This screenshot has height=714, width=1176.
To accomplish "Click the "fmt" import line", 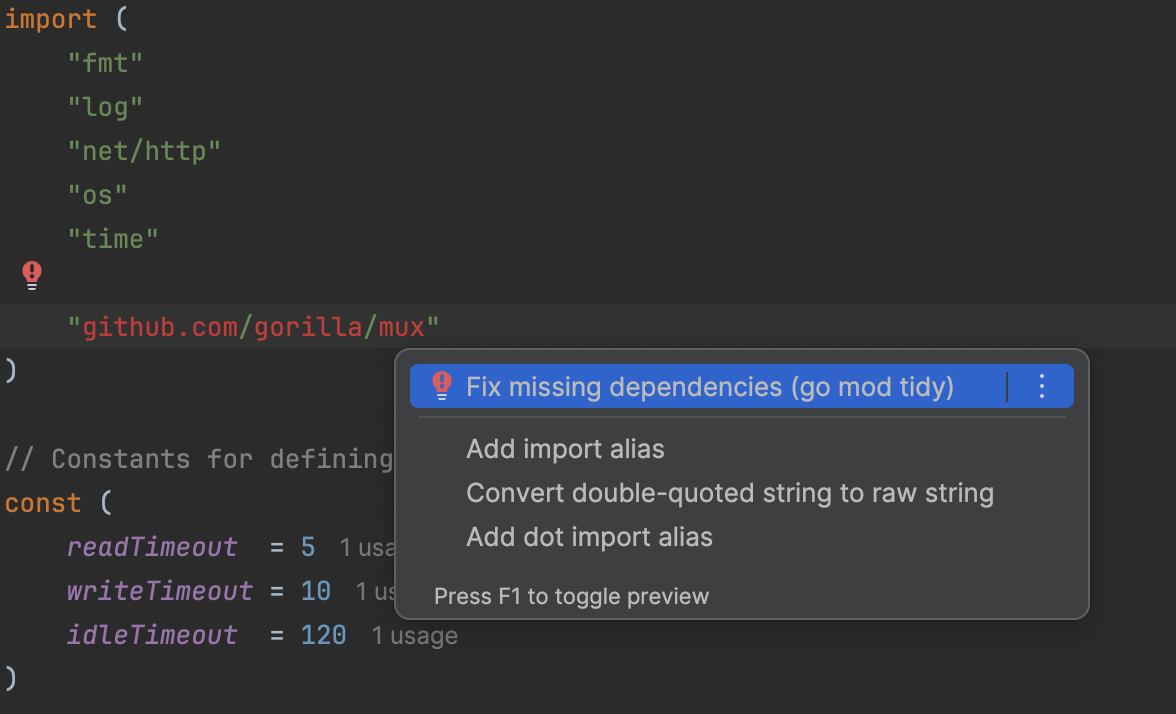I will tap(105, 63).
